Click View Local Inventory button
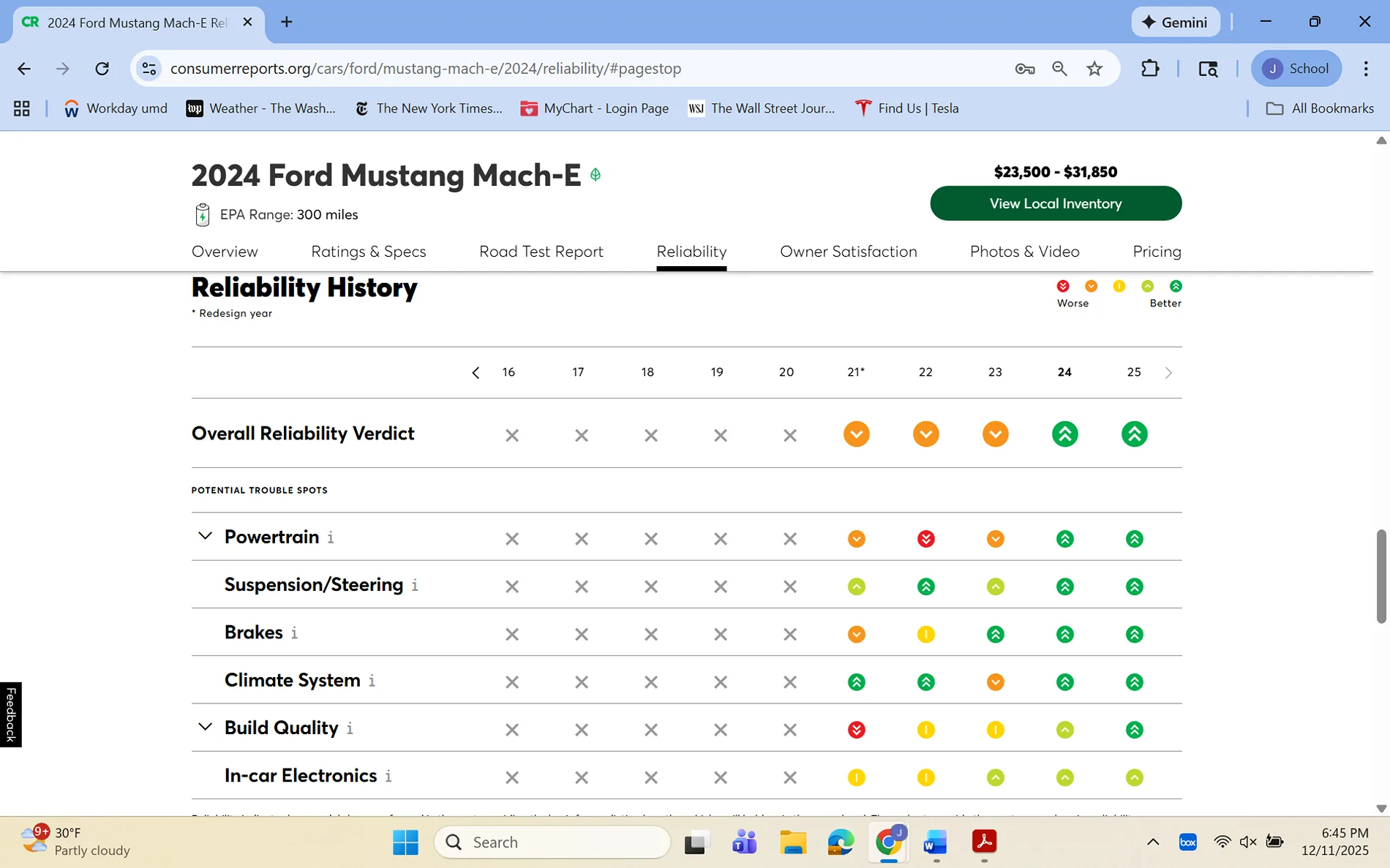The image size is (1390, 868). [x=1056, y=203]
